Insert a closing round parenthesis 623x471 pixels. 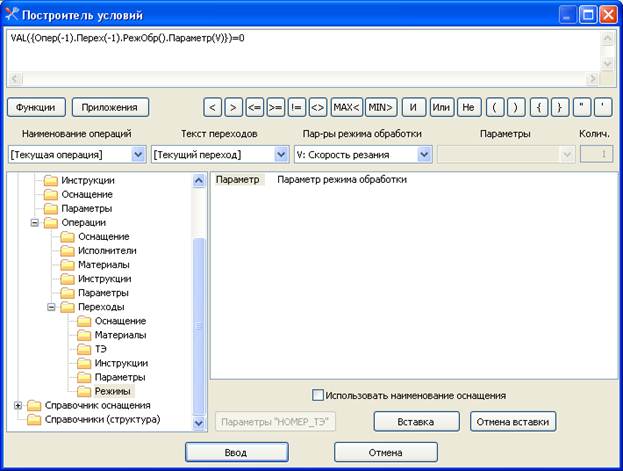[x=516, y=107]
